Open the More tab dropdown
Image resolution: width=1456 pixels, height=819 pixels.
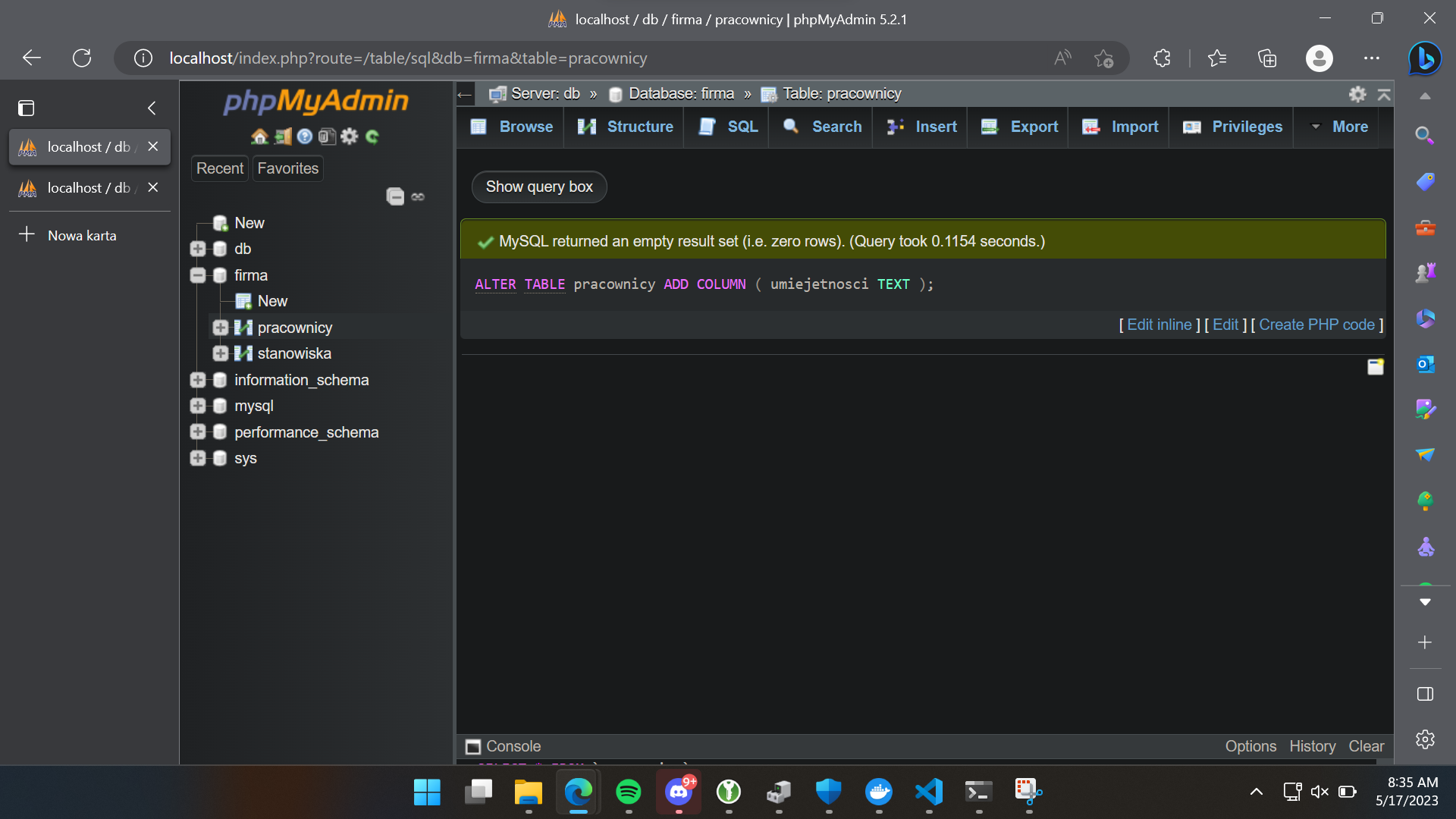pos(1339,127)
